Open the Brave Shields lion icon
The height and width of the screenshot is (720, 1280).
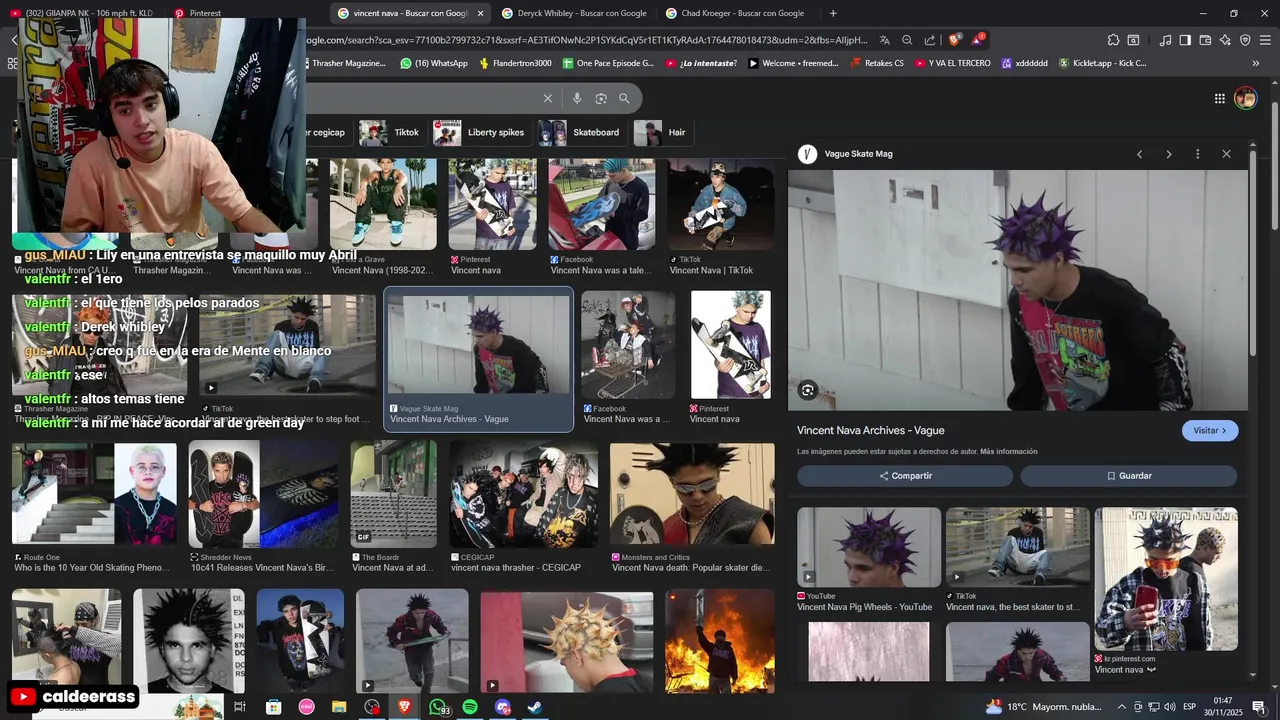pos(955,40)
